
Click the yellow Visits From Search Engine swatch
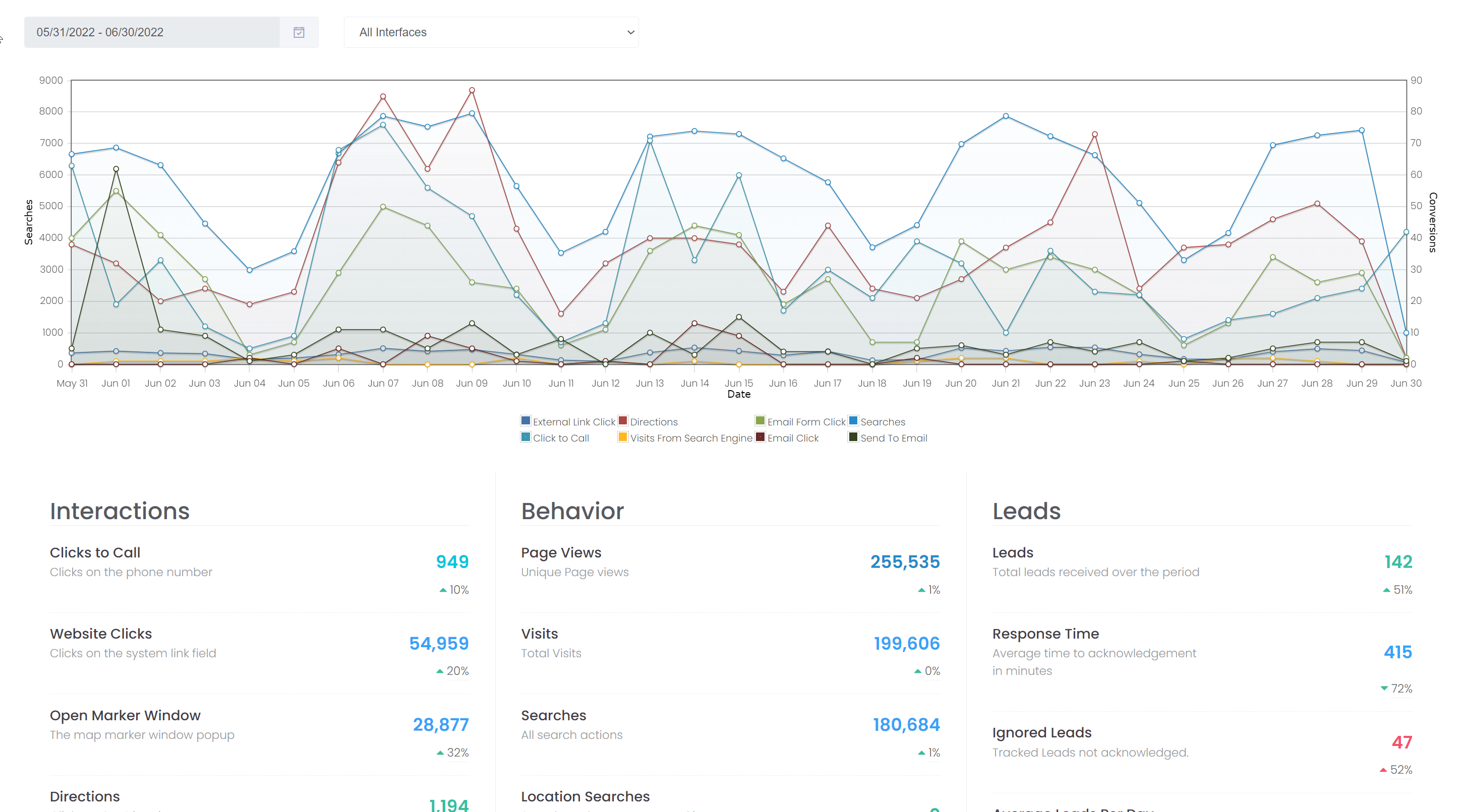[622, 437]
